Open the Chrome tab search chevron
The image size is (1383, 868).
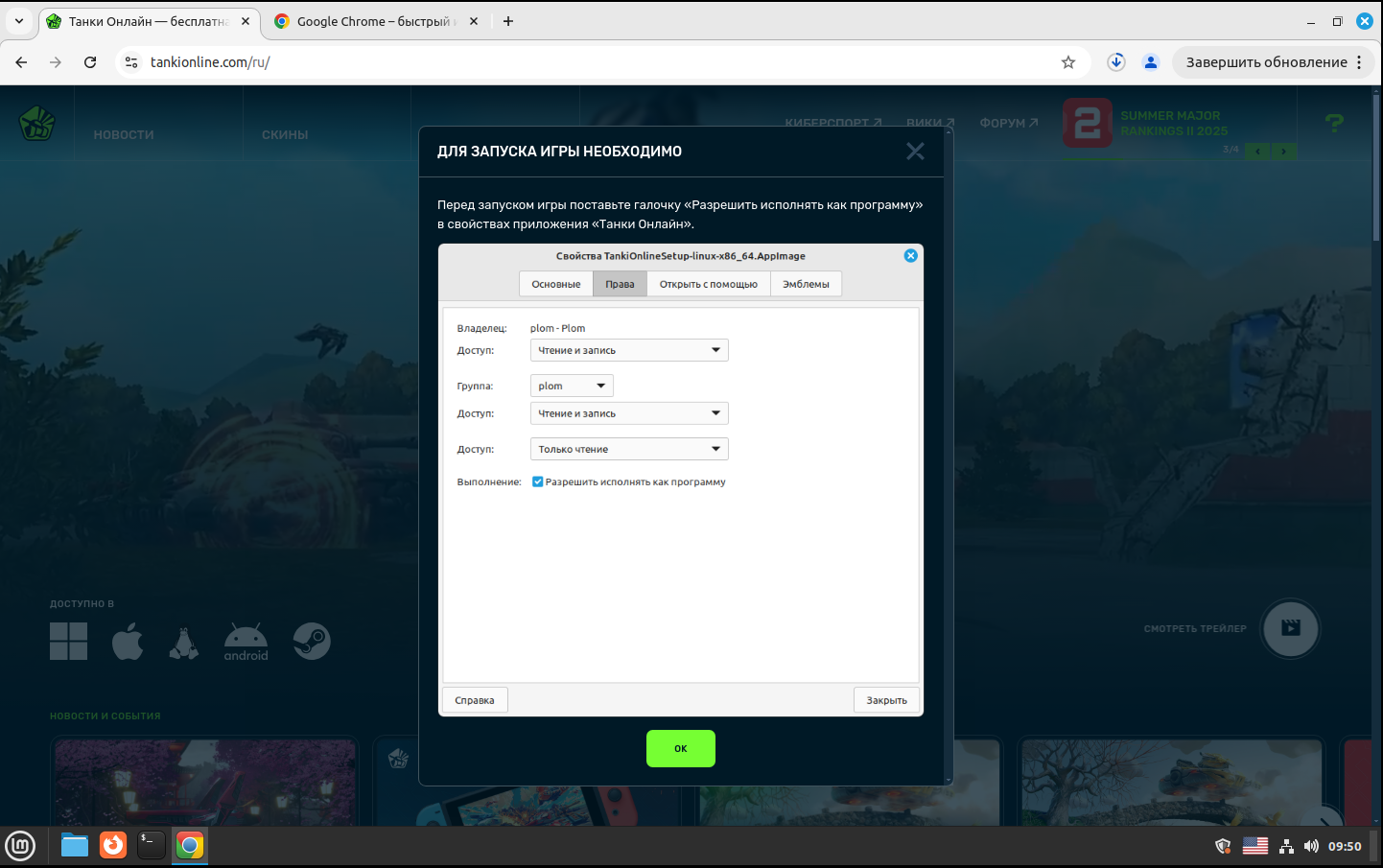(x=19, y=21)
